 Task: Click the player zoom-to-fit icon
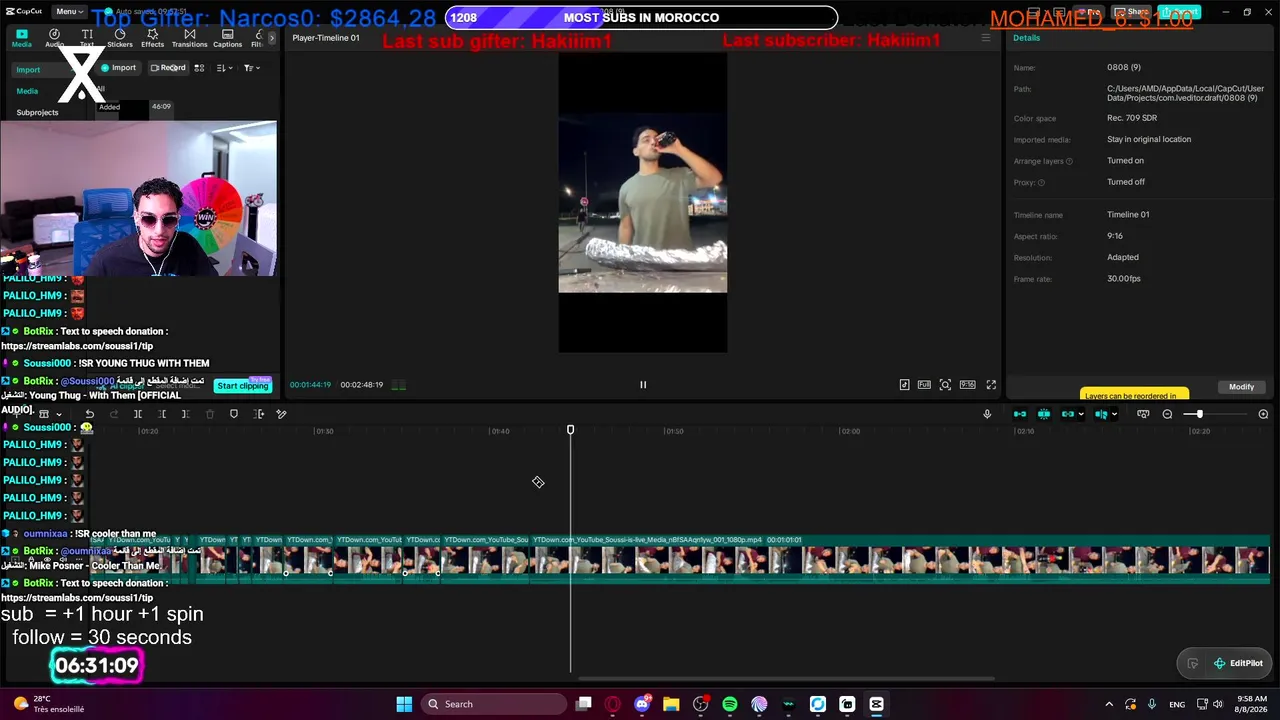[x=924, y=384]
